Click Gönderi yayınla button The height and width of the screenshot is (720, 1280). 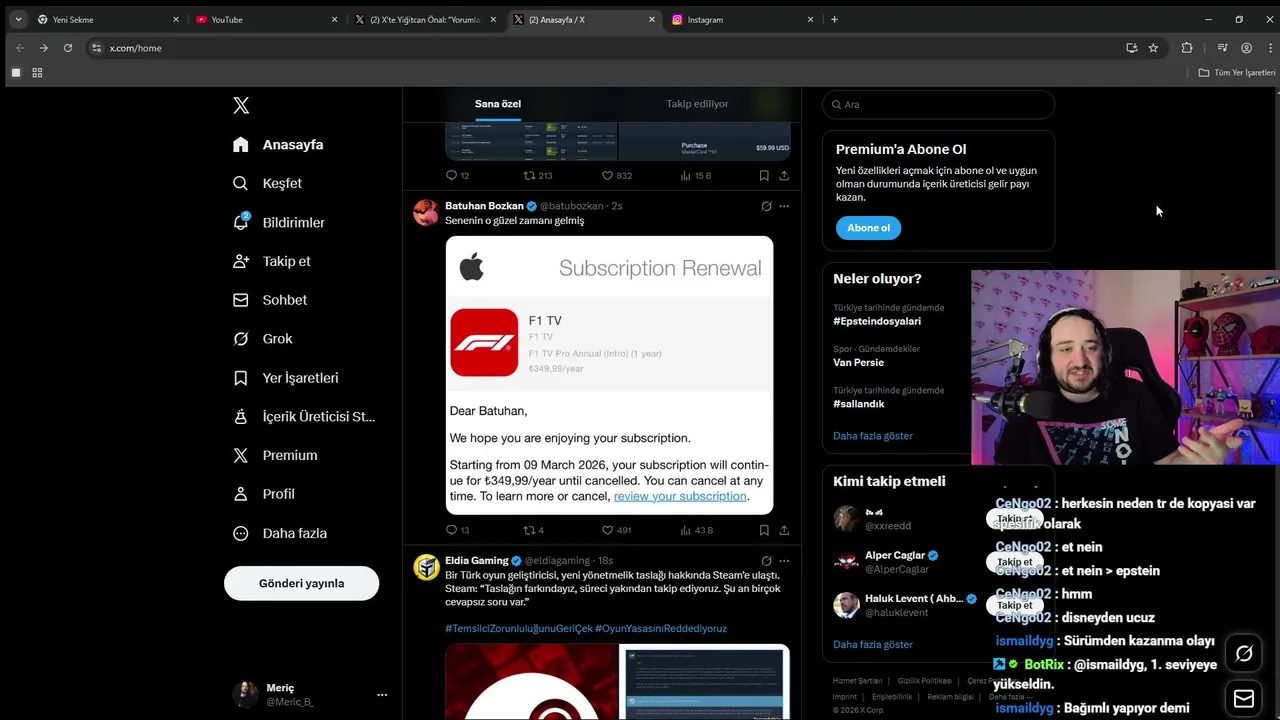pos(301,583)
